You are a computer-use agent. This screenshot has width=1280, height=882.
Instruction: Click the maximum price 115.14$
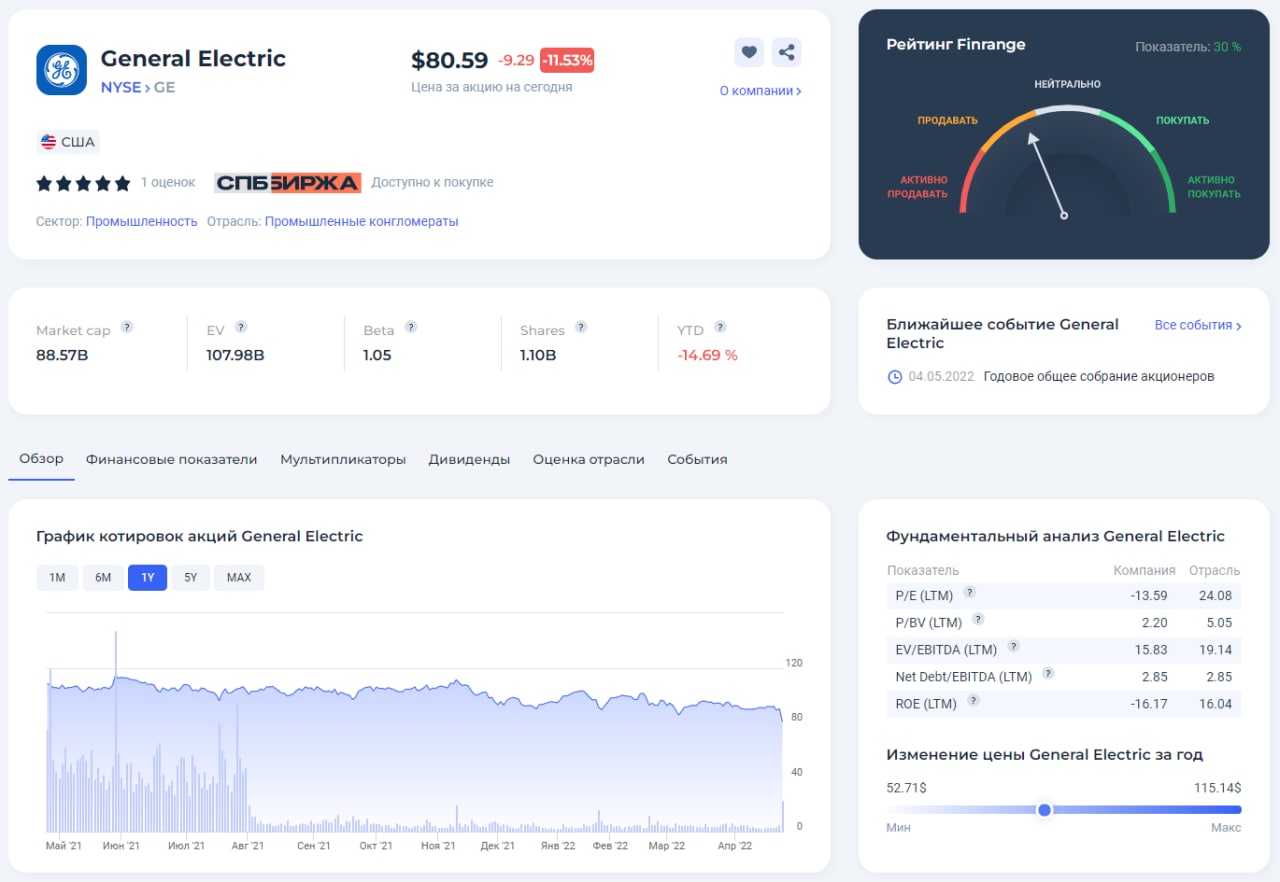(1217, 788)
